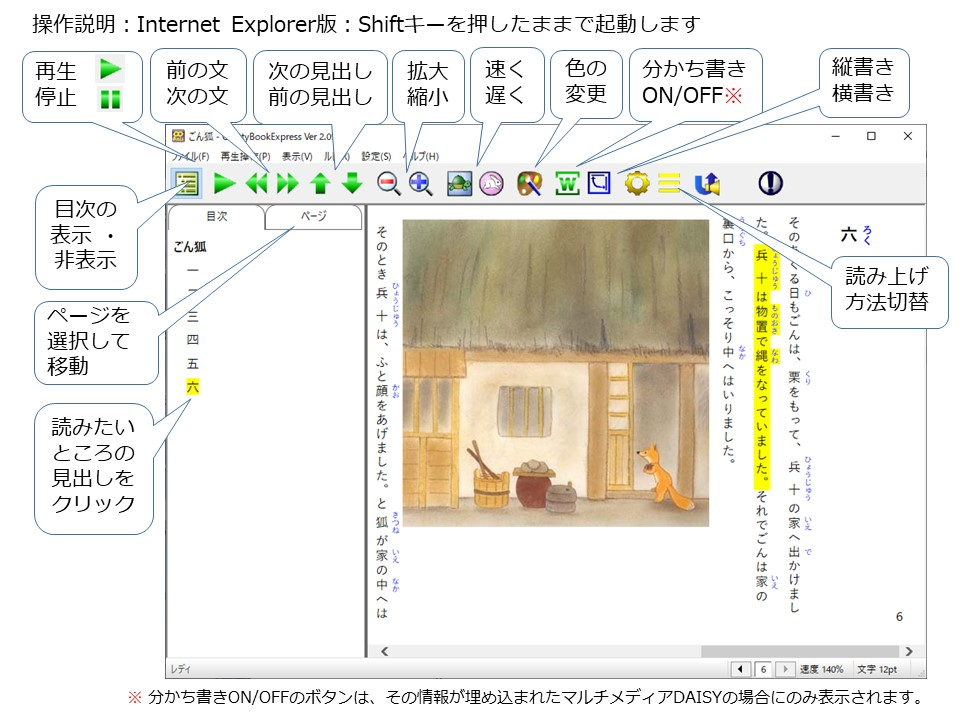Click the exclamation mark info icon

(770, 183)
